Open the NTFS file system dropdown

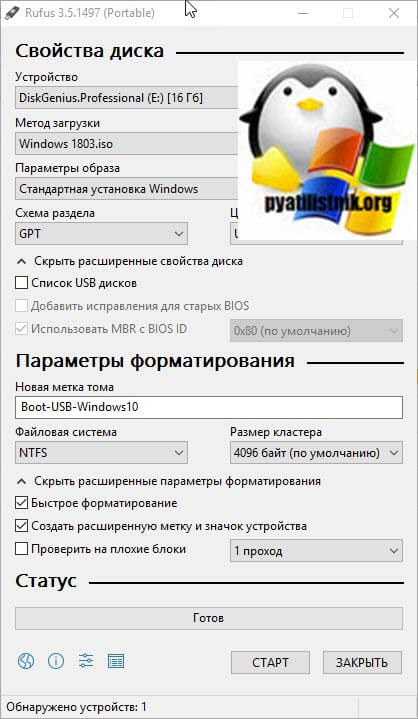[101, 453]
